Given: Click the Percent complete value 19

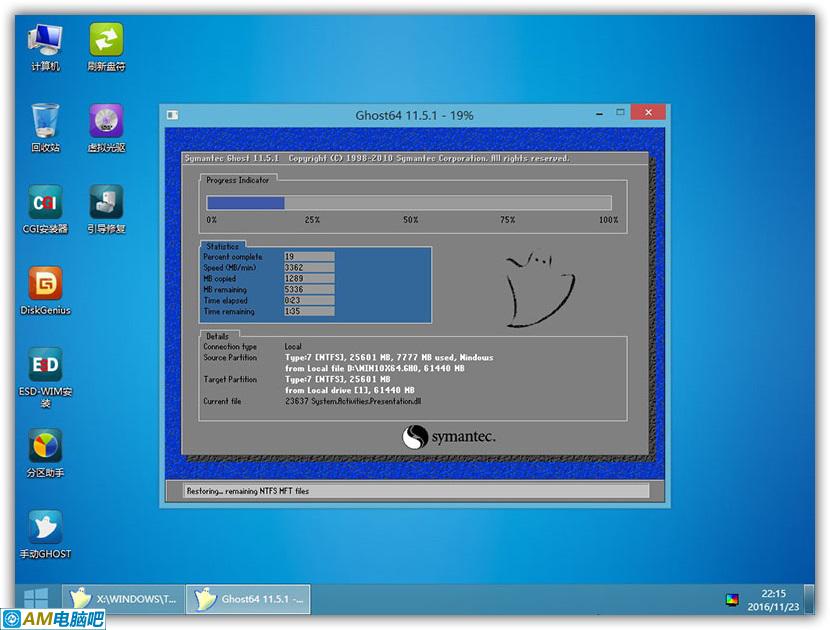Looking at the screenshot, I should 309,257.
